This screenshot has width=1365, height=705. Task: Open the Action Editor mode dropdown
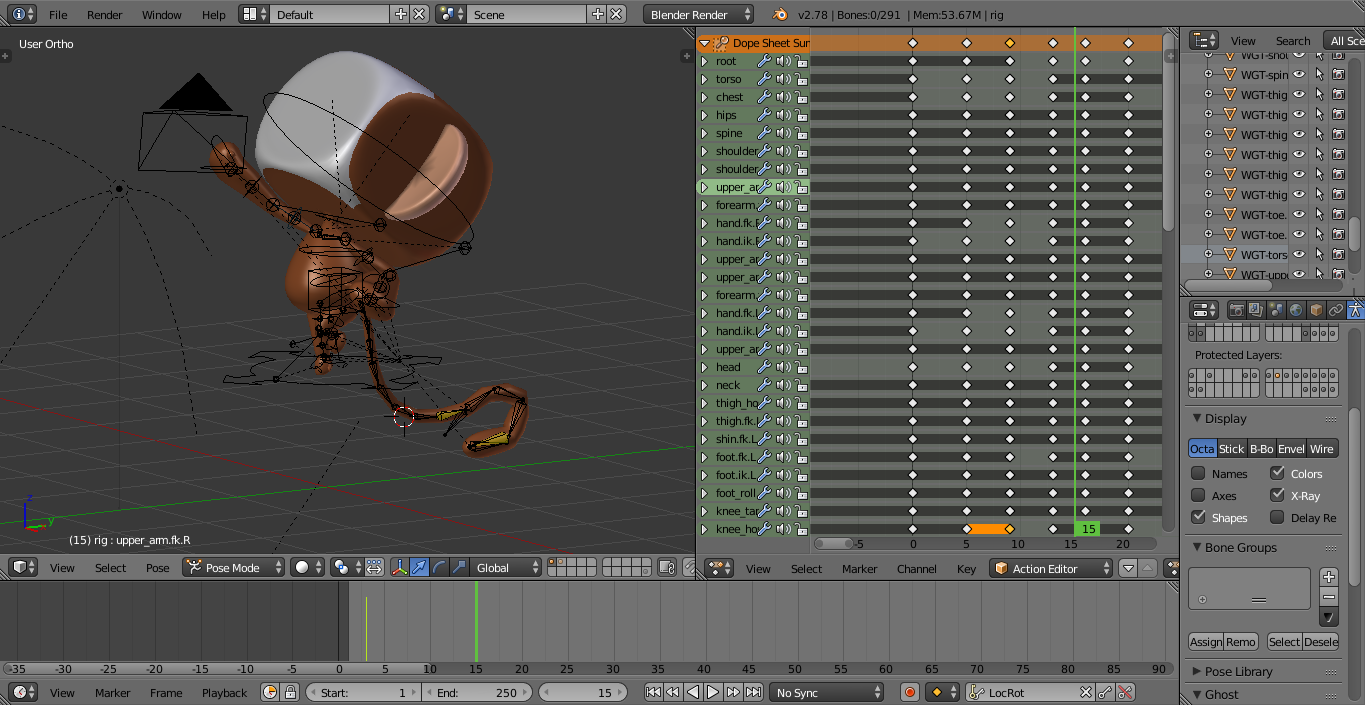point(1051,568)
